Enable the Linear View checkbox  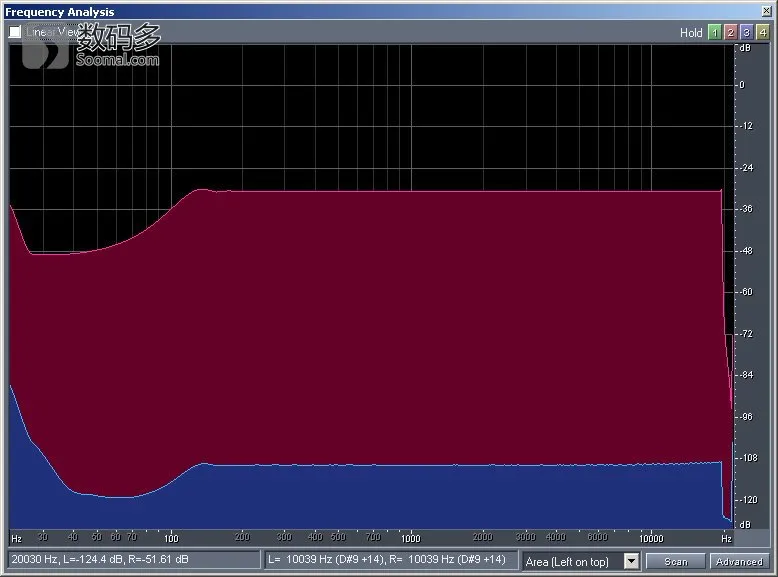tap(15, 32)
